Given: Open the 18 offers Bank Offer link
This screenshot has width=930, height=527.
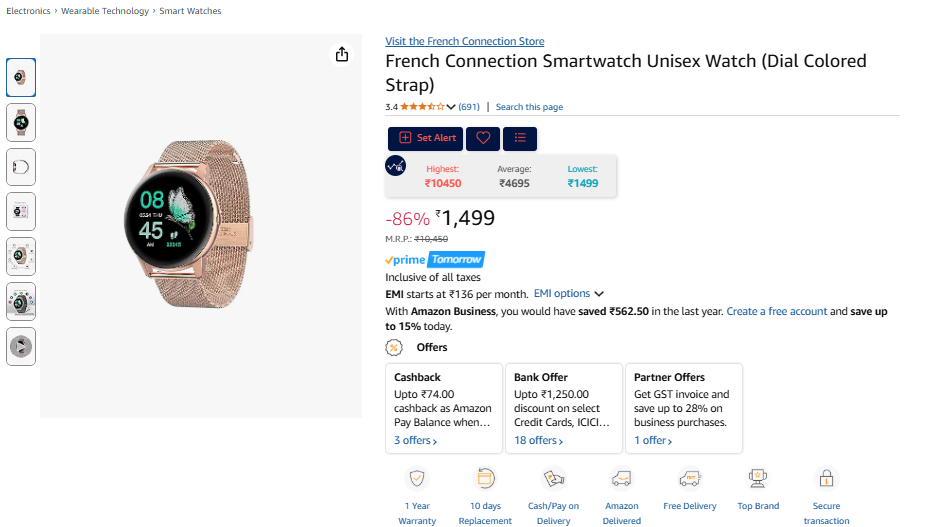Looking at the screenshot, I should tap(538, 441).
